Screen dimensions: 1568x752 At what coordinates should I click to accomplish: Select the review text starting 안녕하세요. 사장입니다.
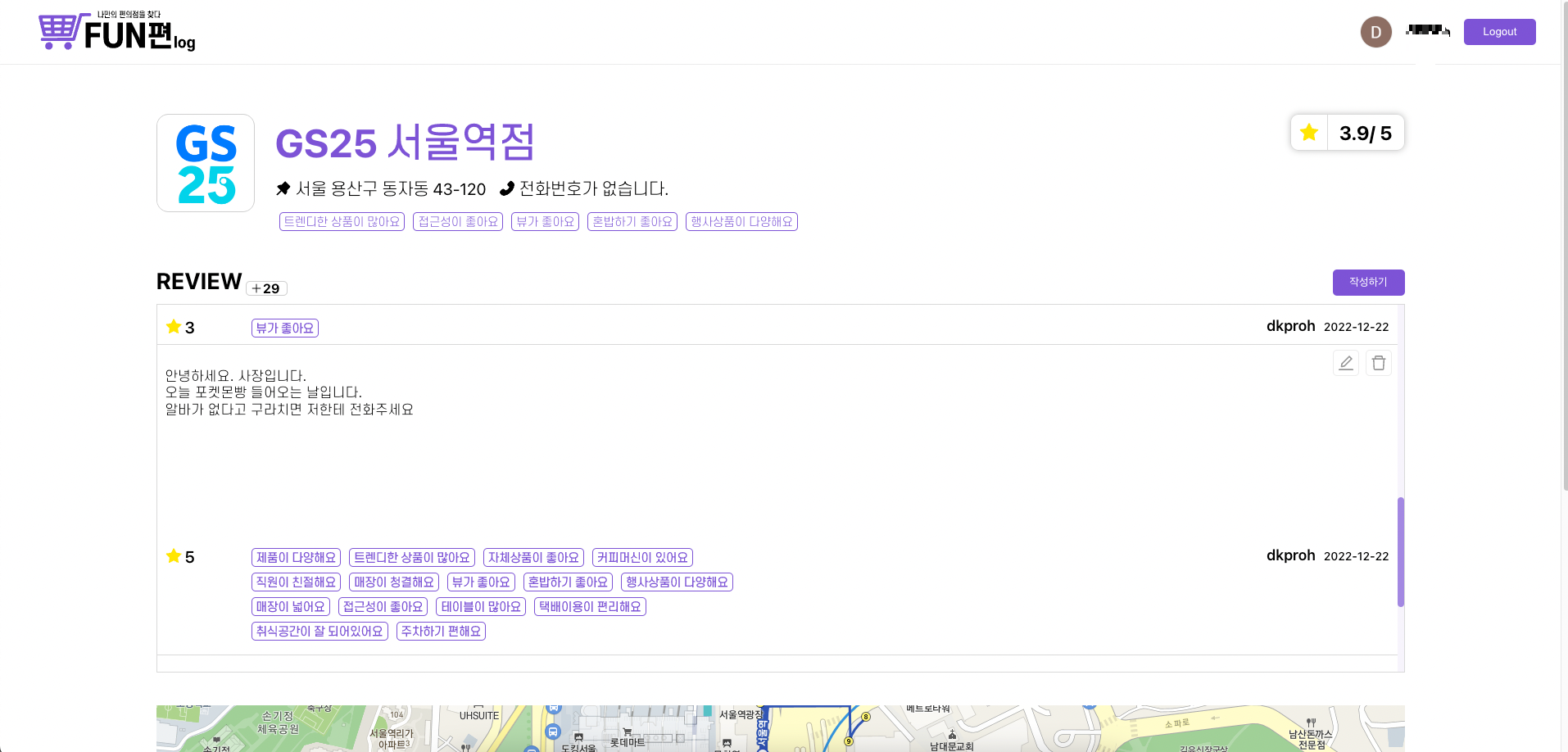(x=289, y=392)
